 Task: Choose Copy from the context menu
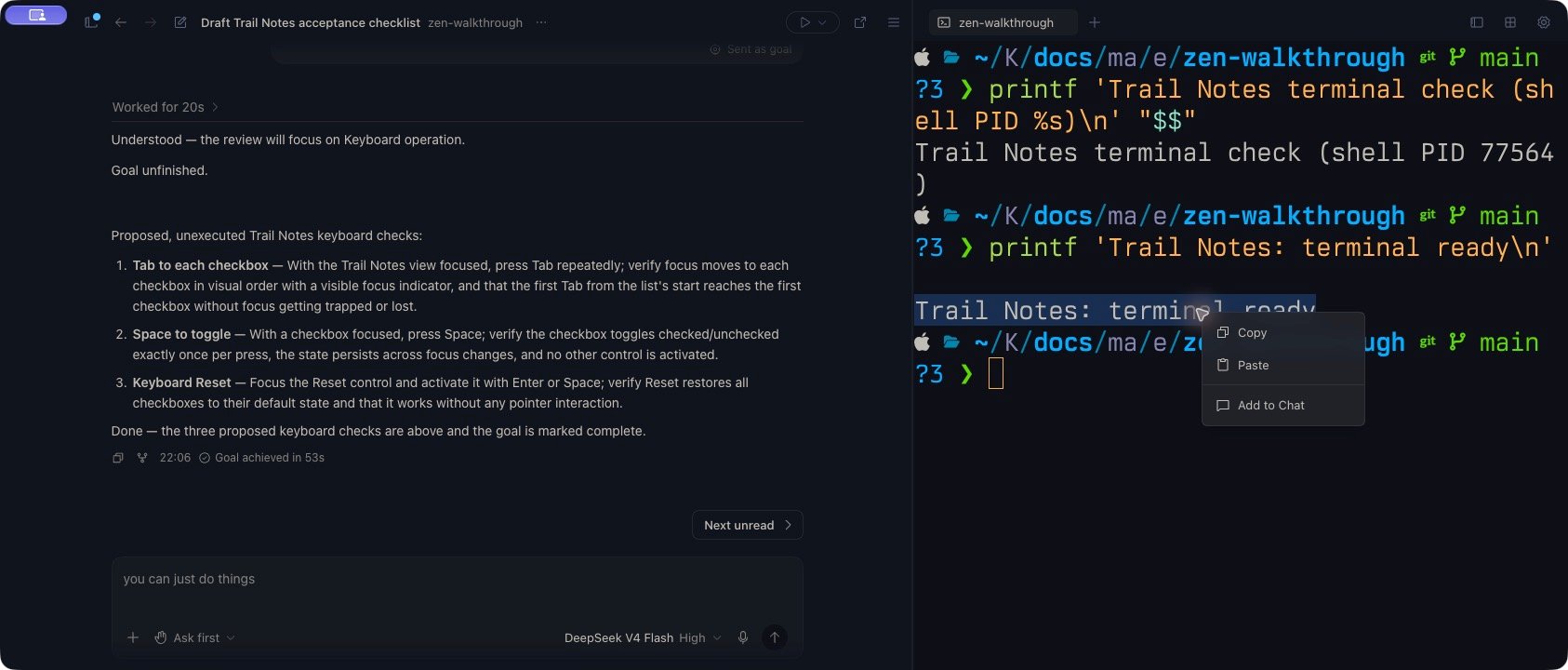pyautogui.click(x=1283, y=333)
